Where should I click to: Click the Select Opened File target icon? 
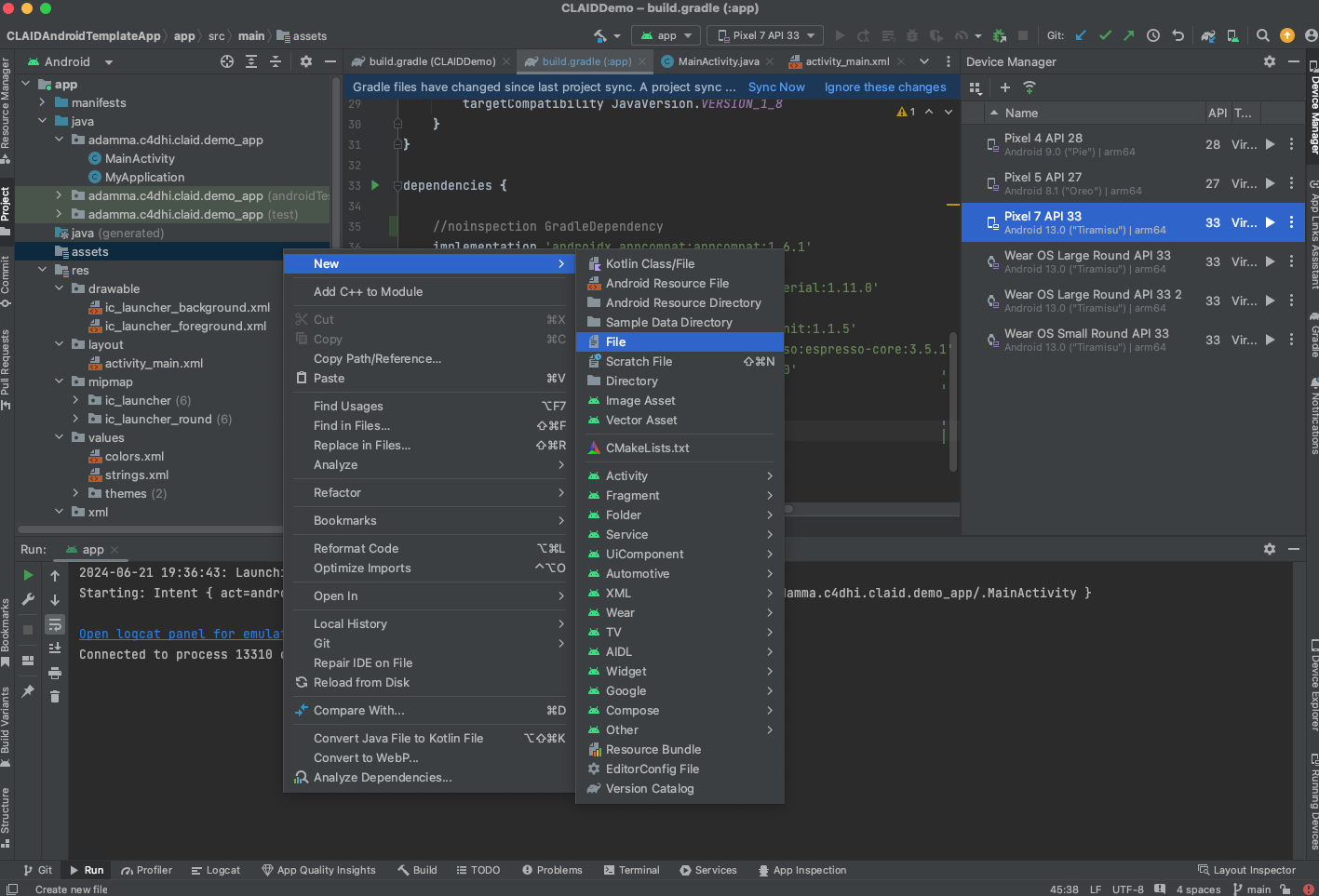click(227, 61)
